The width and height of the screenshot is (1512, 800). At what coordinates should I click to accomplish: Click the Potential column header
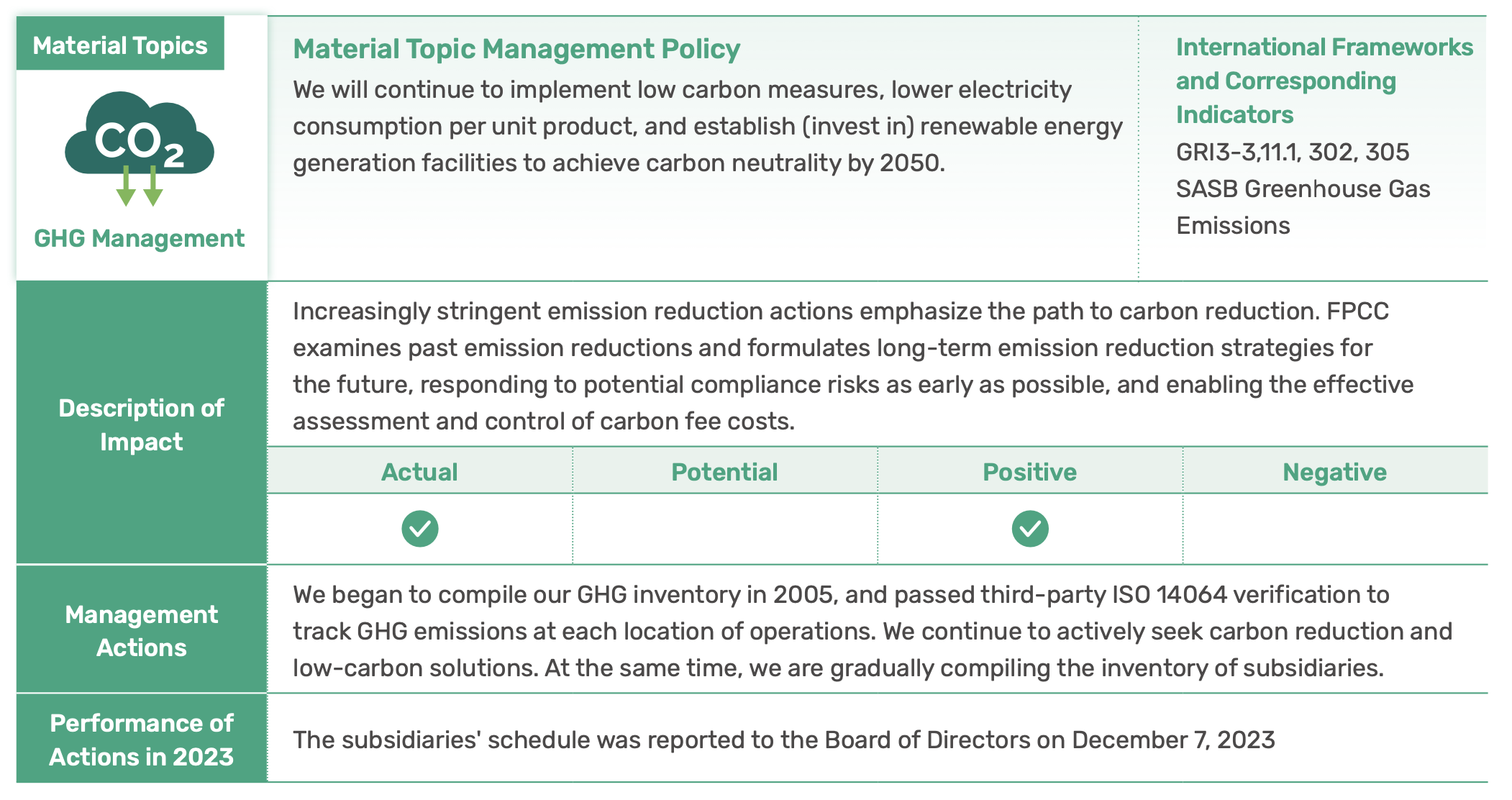coord(724,472)
